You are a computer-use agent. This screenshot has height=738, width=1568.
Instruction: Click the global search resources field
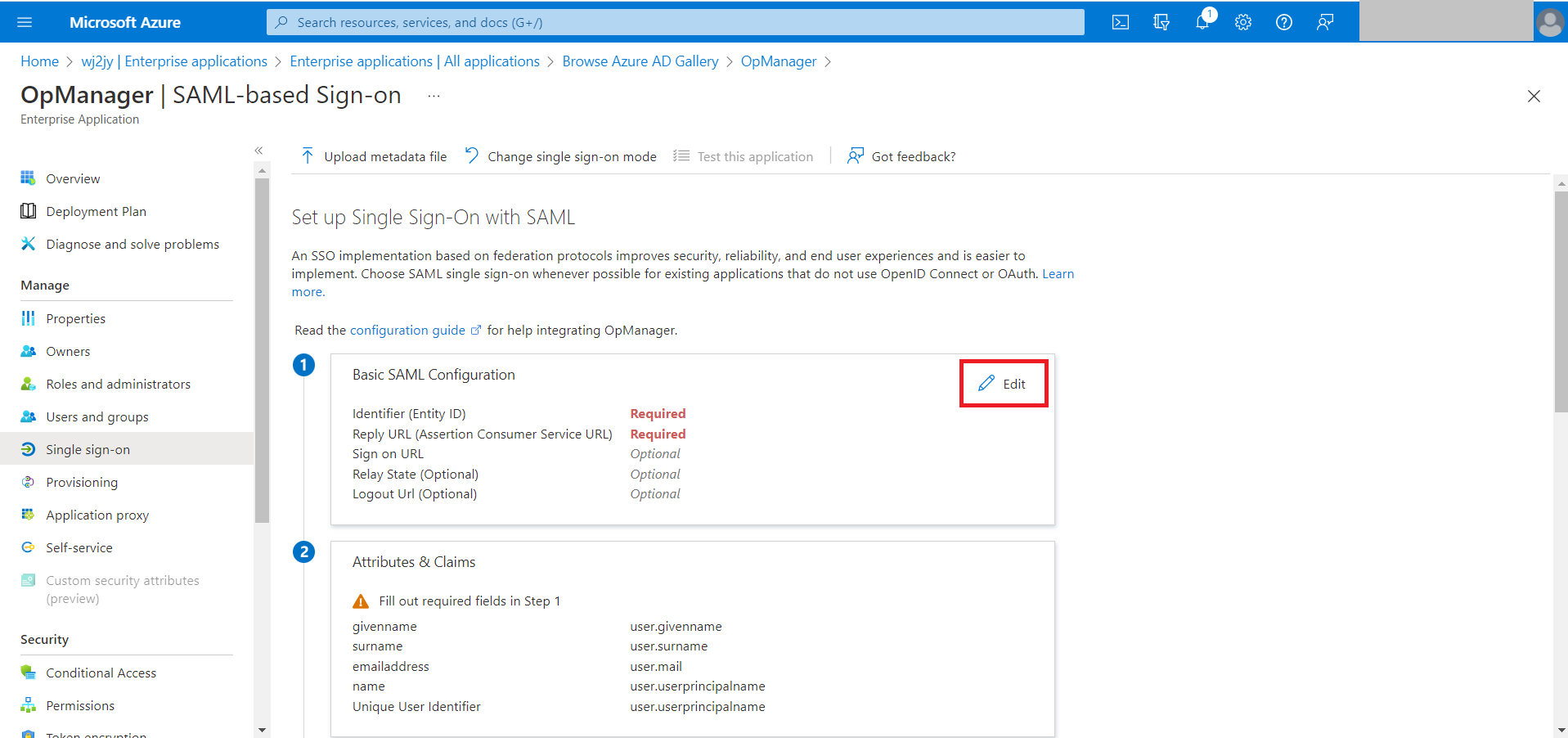click(675, 22)
